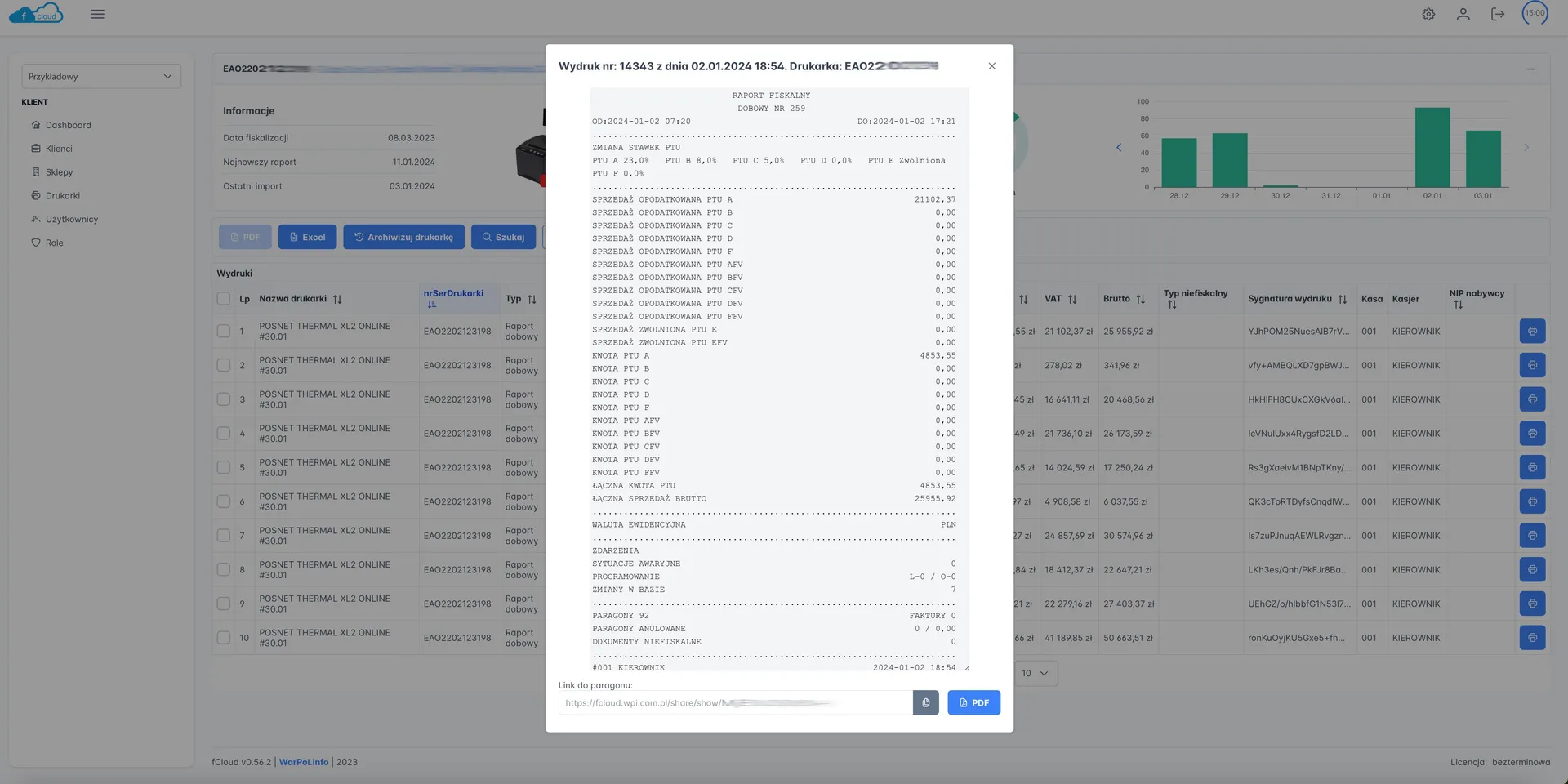Screen dimensions: 1568x784
Task: Open the user profile icon
Action: [x=1463, y=14]
